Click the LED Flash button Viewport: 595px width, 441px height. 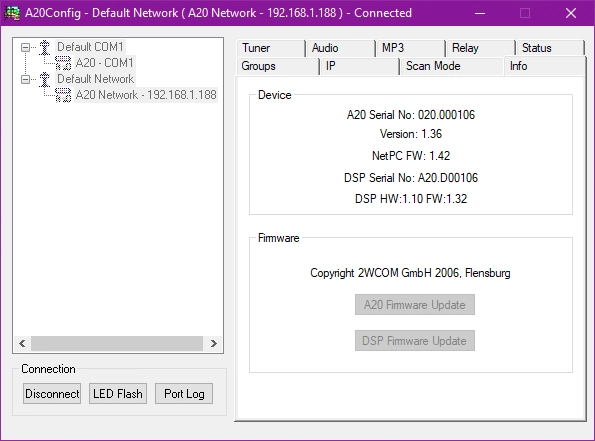(118, 394)
